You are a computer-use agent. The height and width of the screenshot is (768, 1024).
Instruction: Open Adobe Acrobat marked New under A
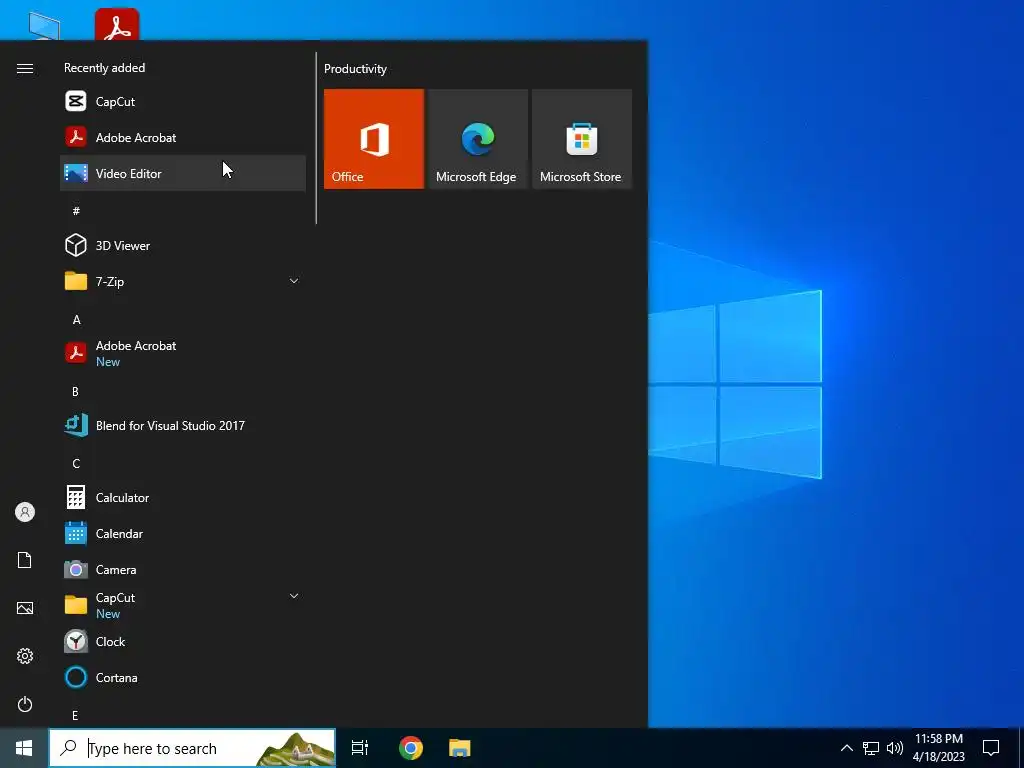[x=183, y=353]
